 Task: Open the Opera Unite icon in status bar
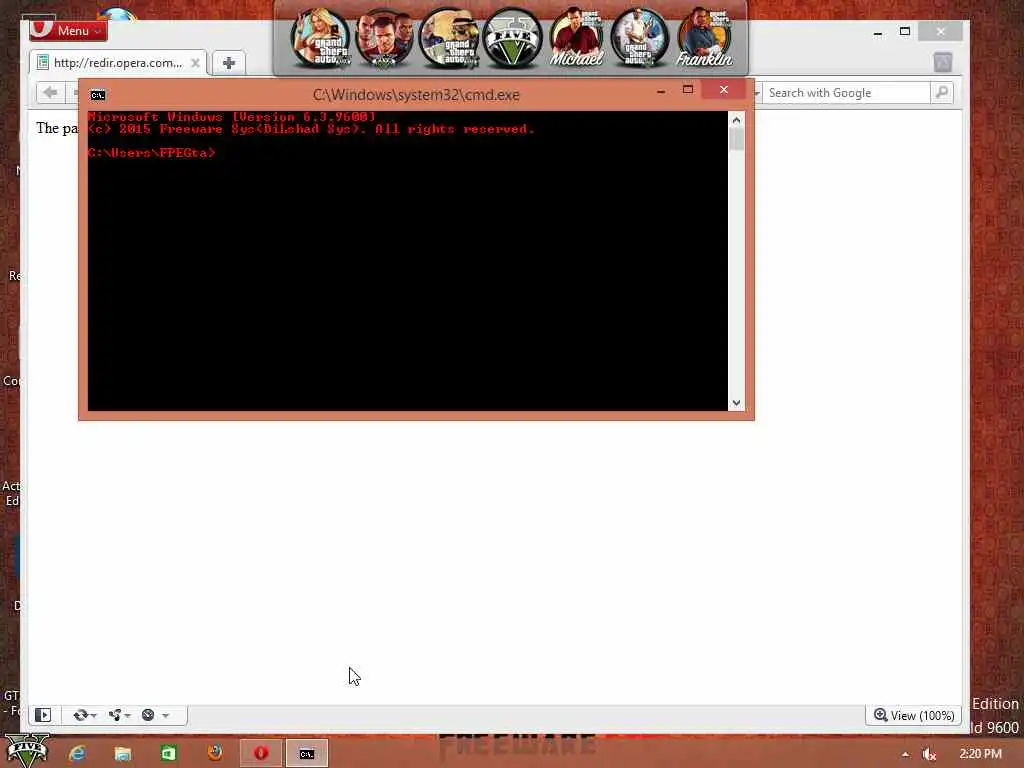click(x=115, y=715)
